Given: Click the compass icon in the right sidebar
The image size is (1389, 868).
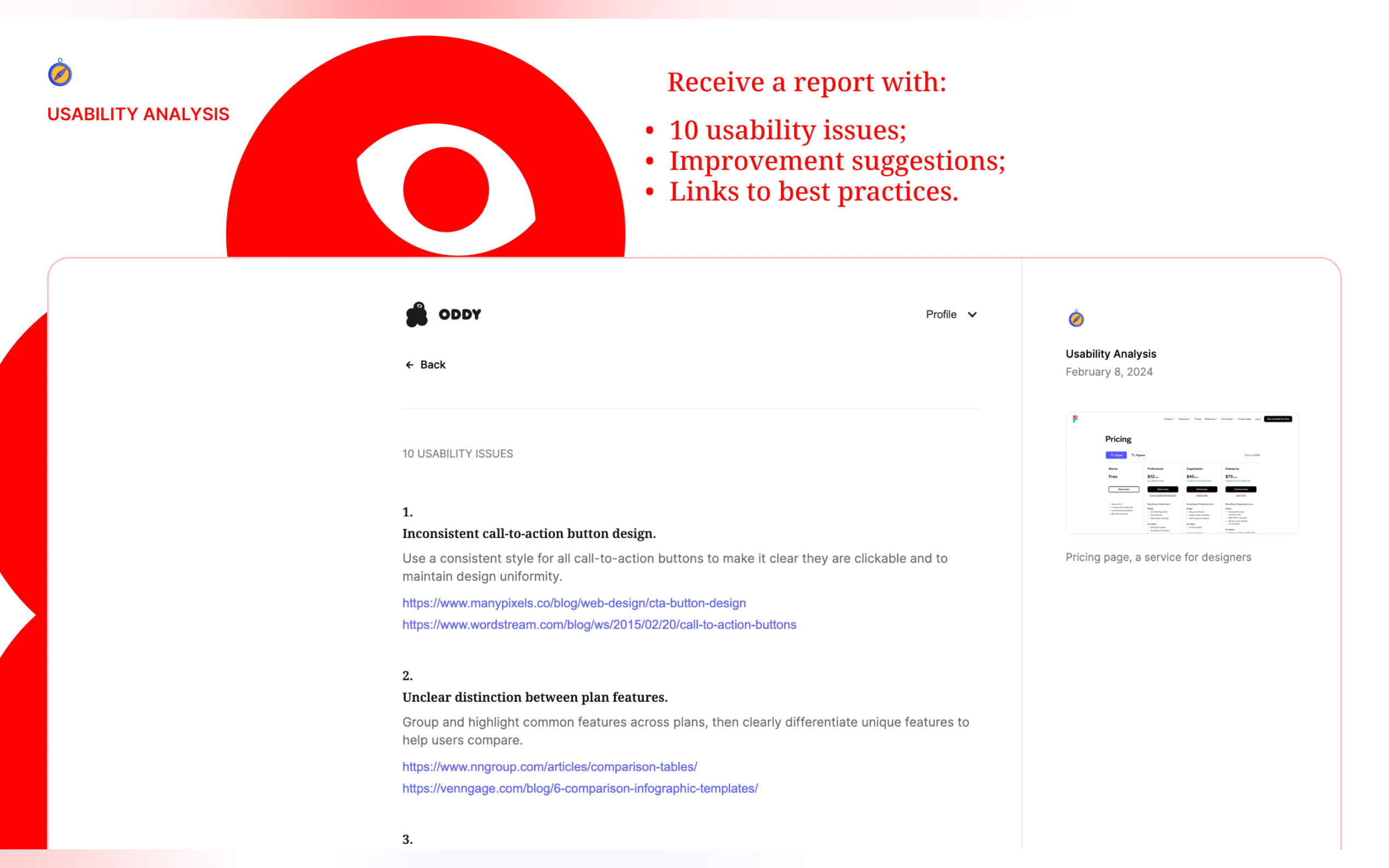Looking at the screenshot, I should 1076,319.
